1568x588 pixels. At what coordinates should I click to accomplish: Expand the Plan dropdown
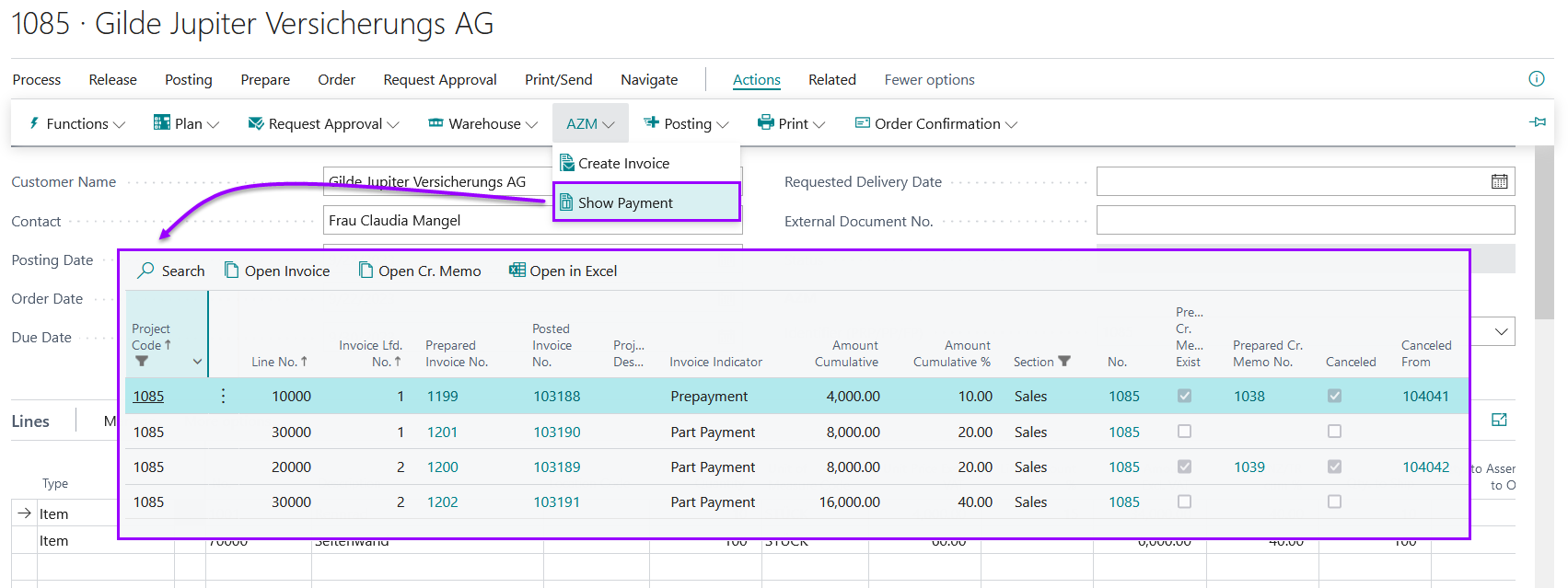click(213, 124)
